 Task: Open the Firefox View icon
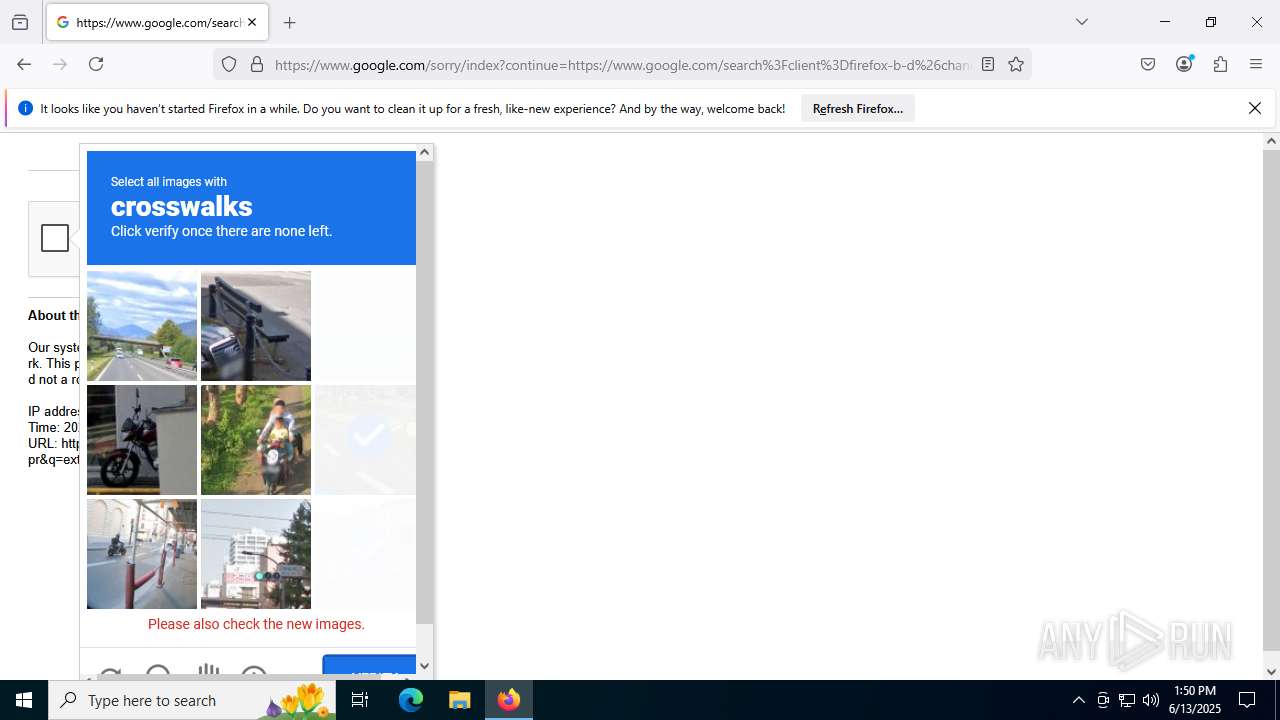(20, 22)
